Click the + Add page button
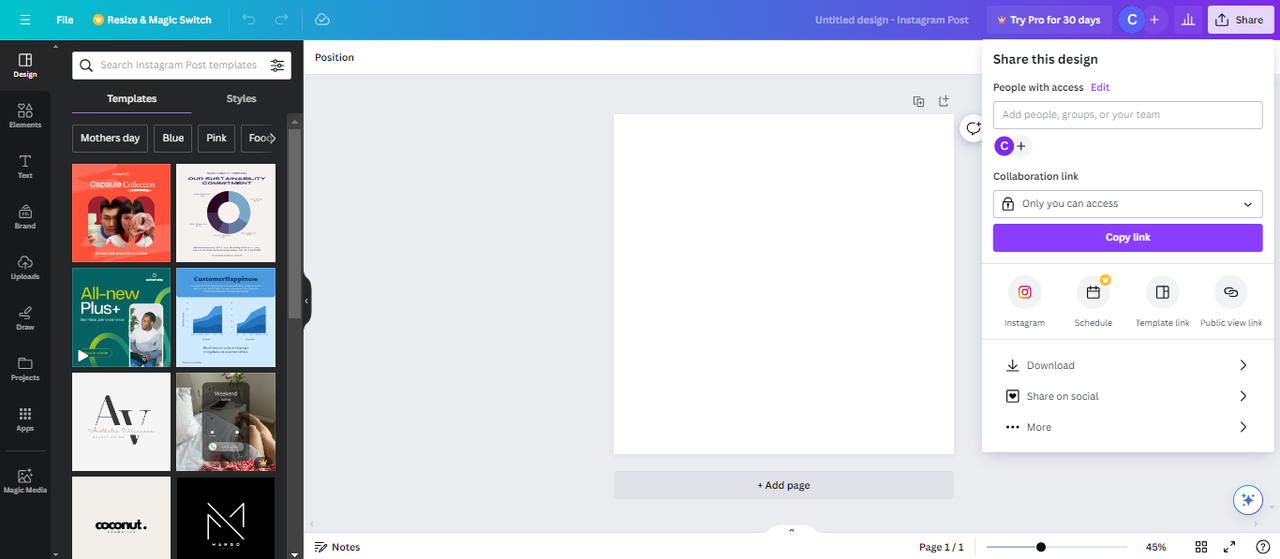The height and width of the screenshot is (559, 1280). (783, 485)
